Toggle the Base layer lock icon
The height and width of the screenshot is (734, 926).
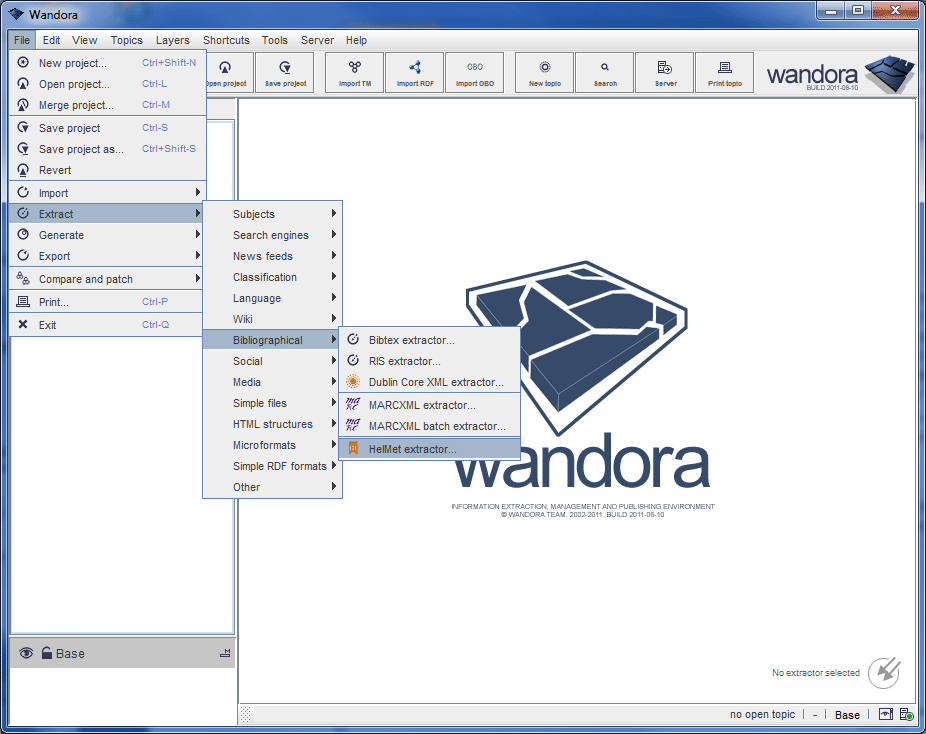[46, 653]
